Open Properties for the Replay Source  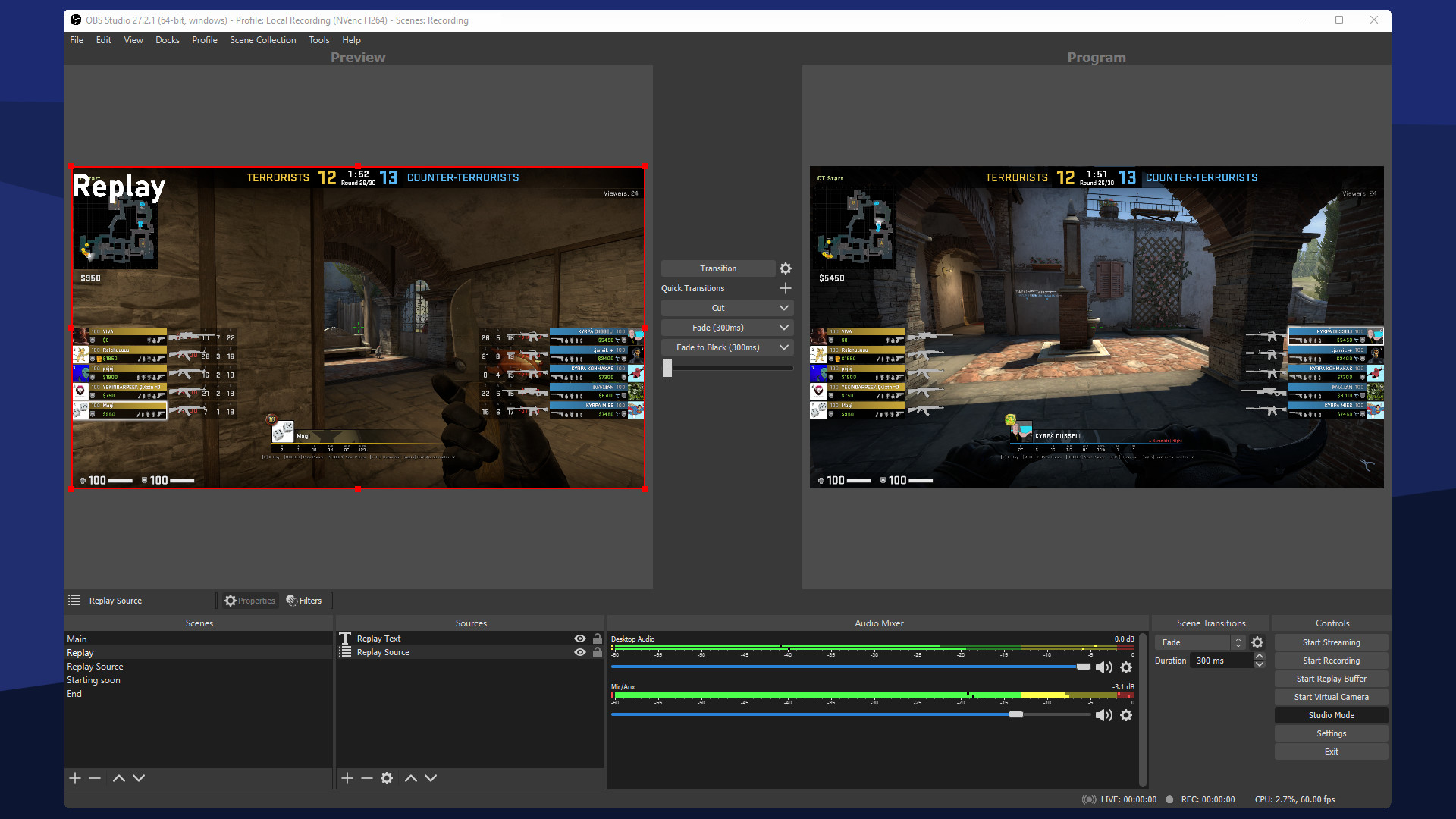point(249,600)
